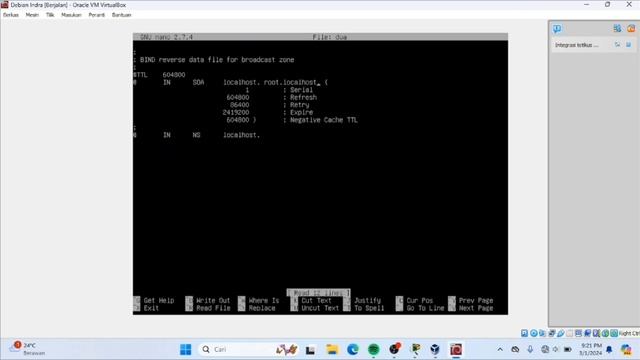Open the Berkas menu
640x360 pixels.
coord(11,15)
